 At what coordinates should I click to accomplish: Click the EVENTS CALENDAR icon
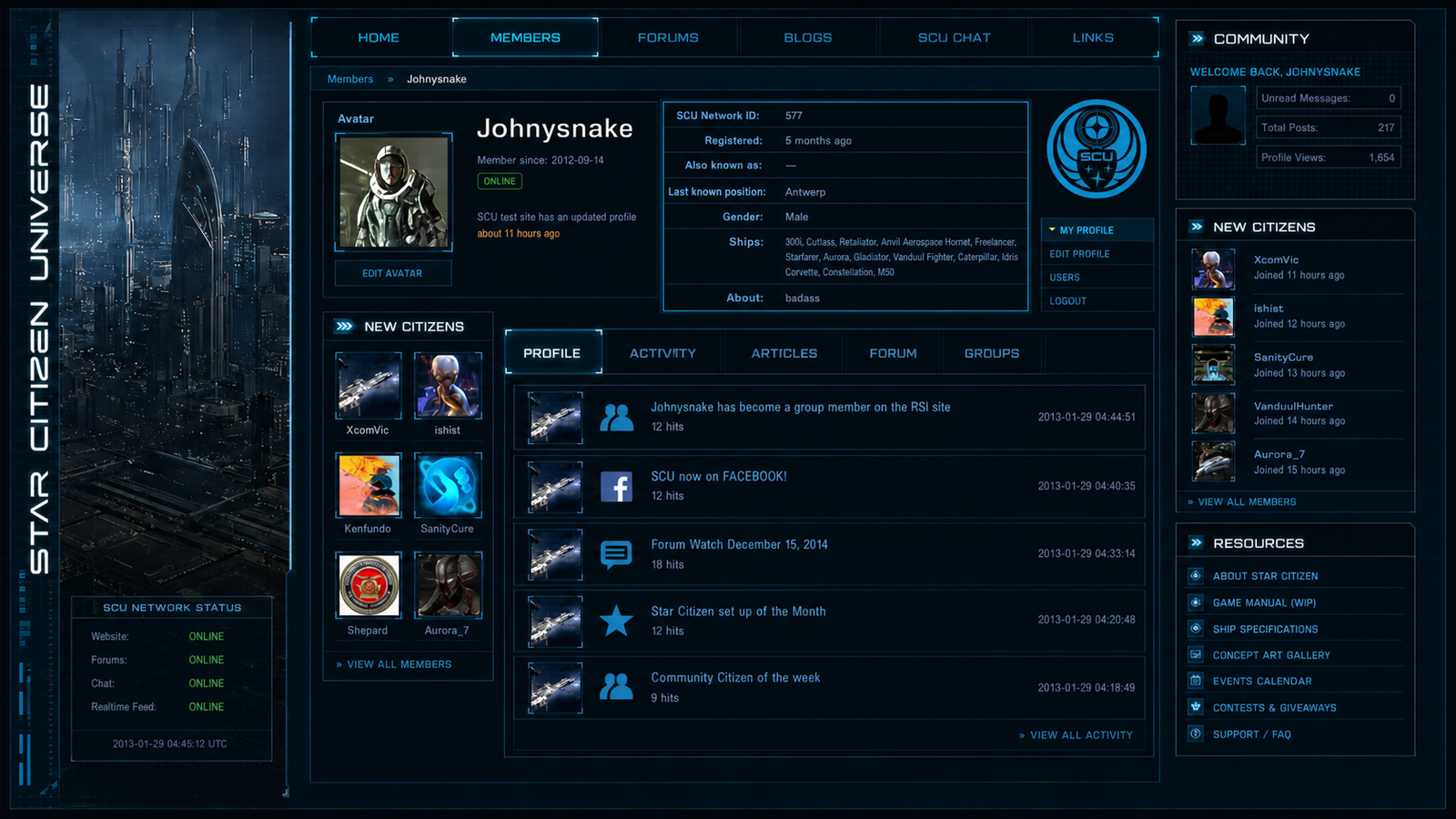(1196, 680)
